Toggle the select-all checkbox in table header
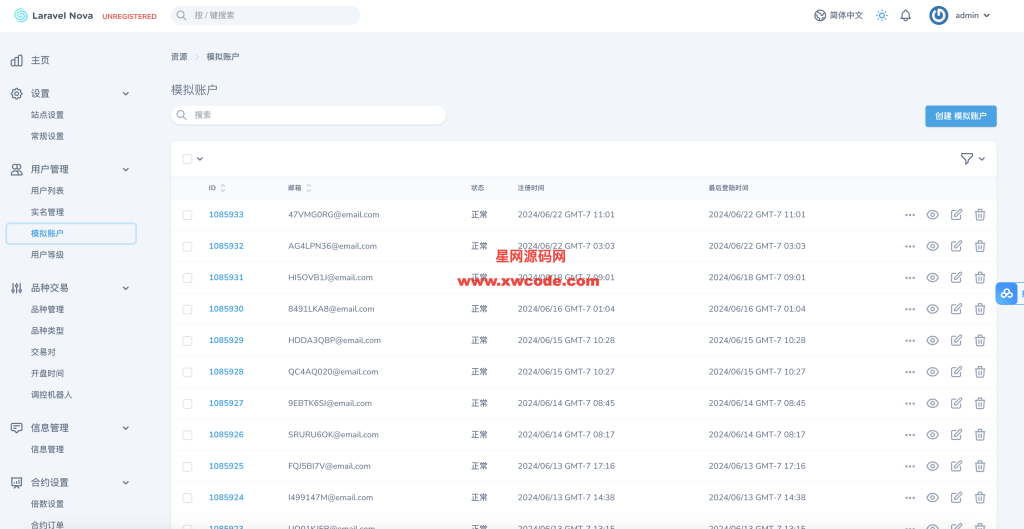1024x529 pixels. pyautogui.click(x=187, y=159)
